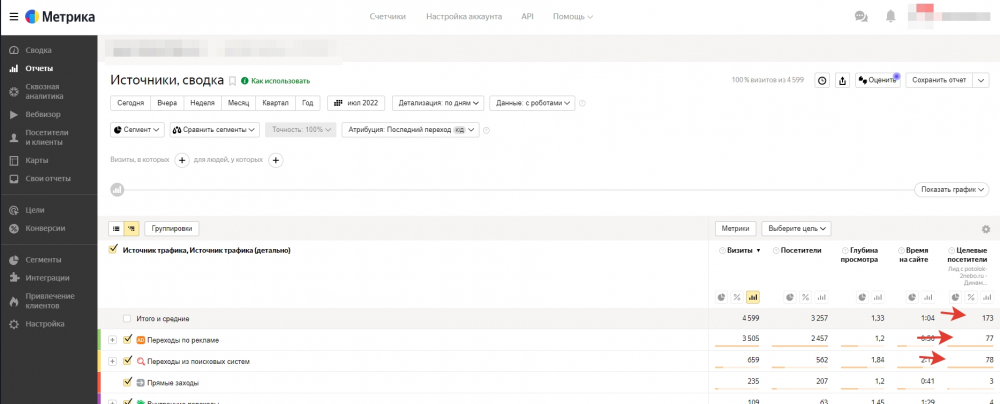The height and width of the screenshot is (404, 1000).
Task: Click the clock history icon by Оценить
Action: point(823,80)
